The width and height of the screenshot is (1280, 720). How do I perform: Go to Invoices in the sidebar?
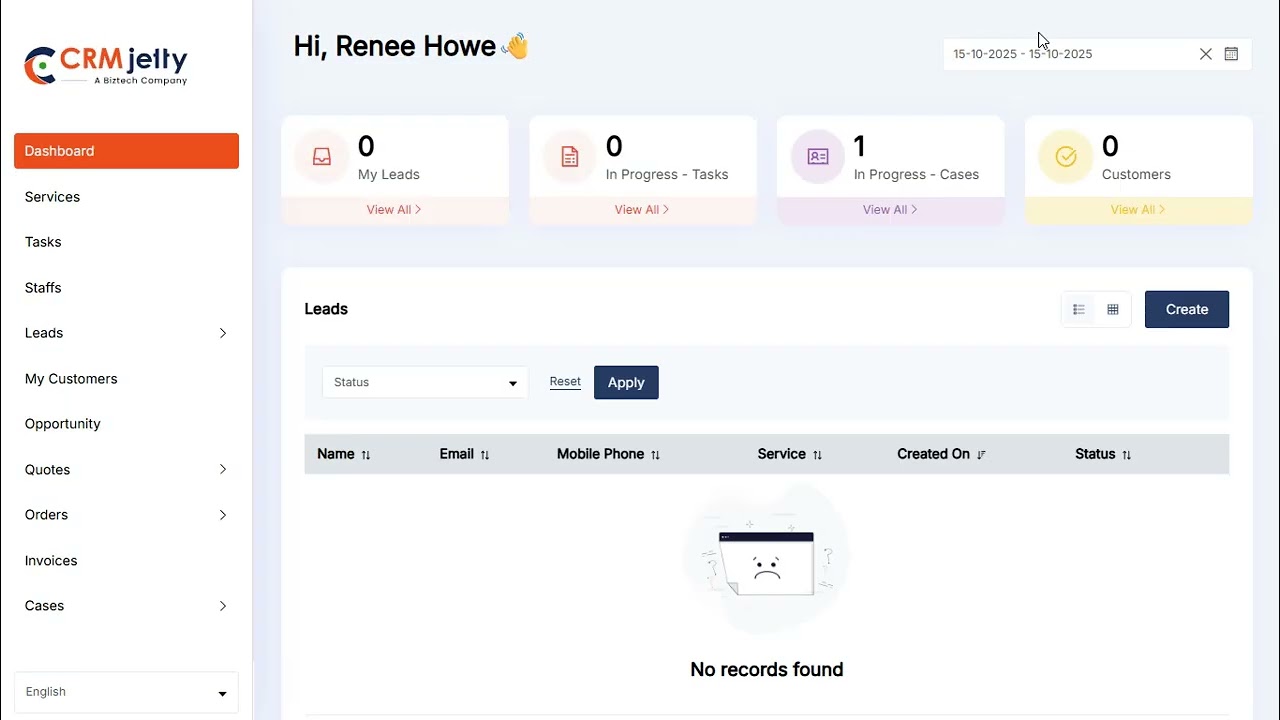tap(51, 561)
